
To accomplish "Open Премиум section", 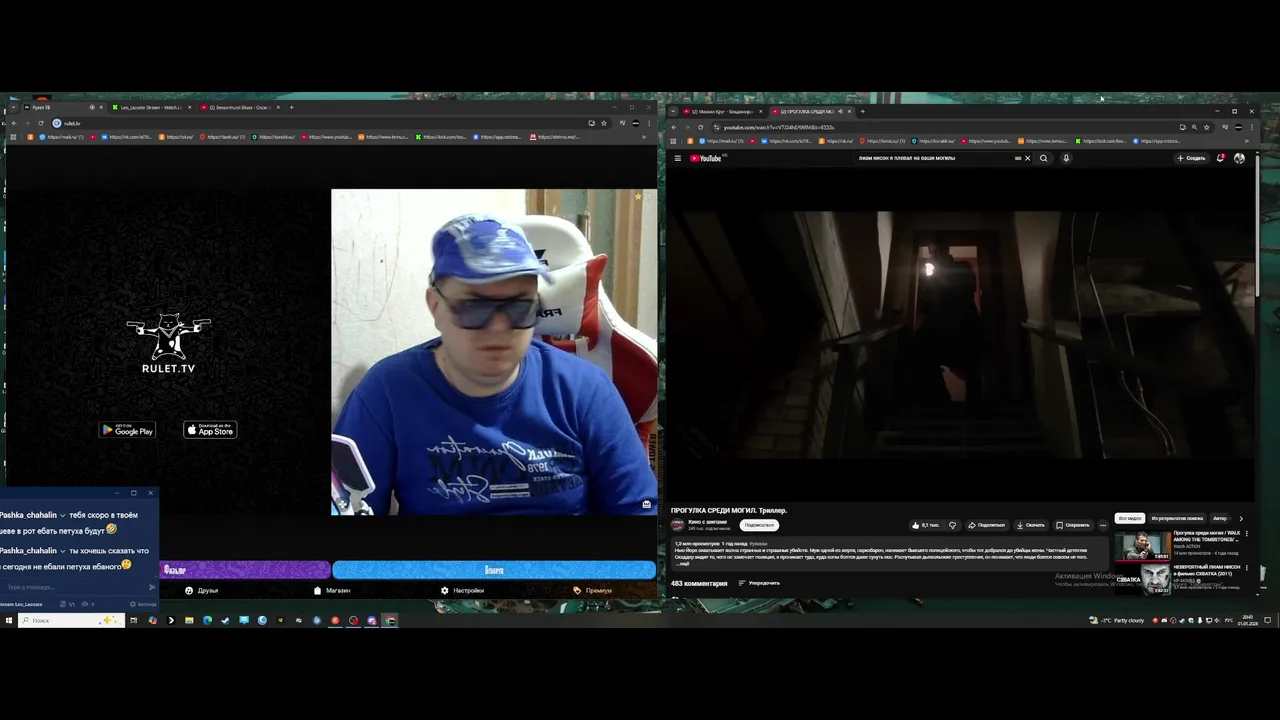I will (592, 591).
